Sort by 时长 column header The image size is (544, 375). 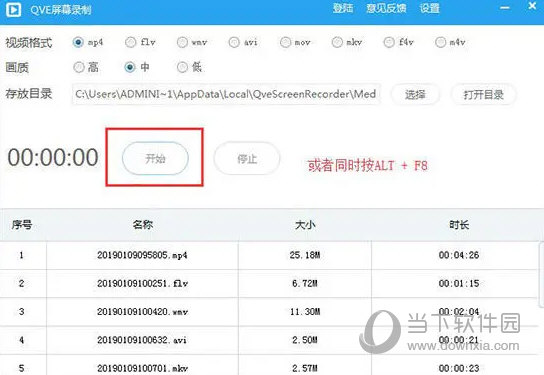[x=459, y=225]
